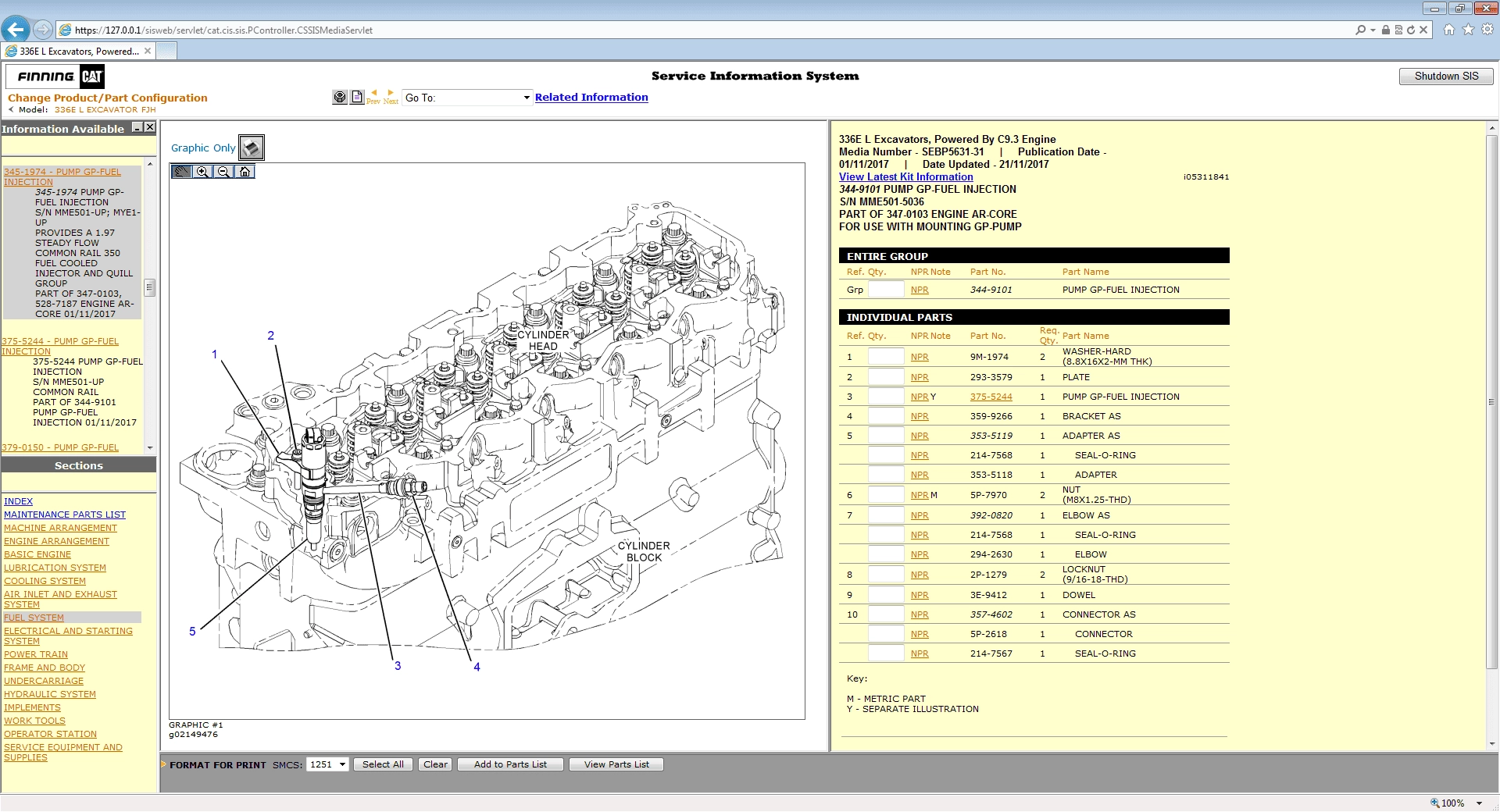Open the Related Information link
The height and width of the screenshot is (812, 1500).
coord(591,97)
